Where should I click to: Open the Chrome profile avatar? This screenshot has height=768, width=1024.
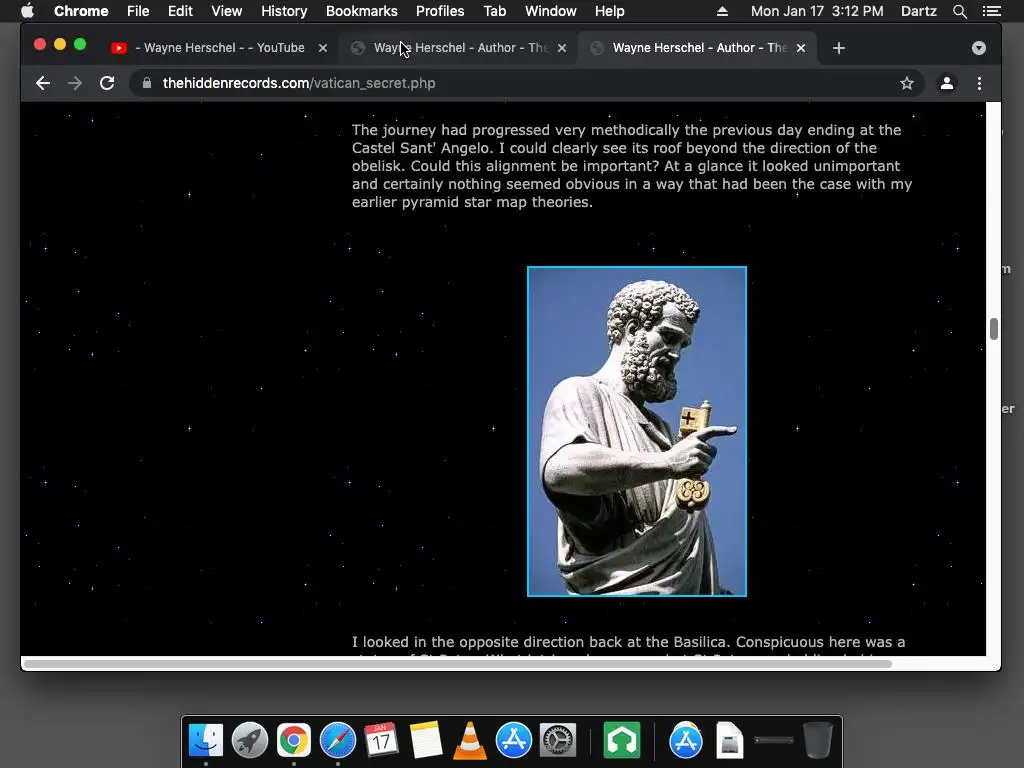(946, 83)
